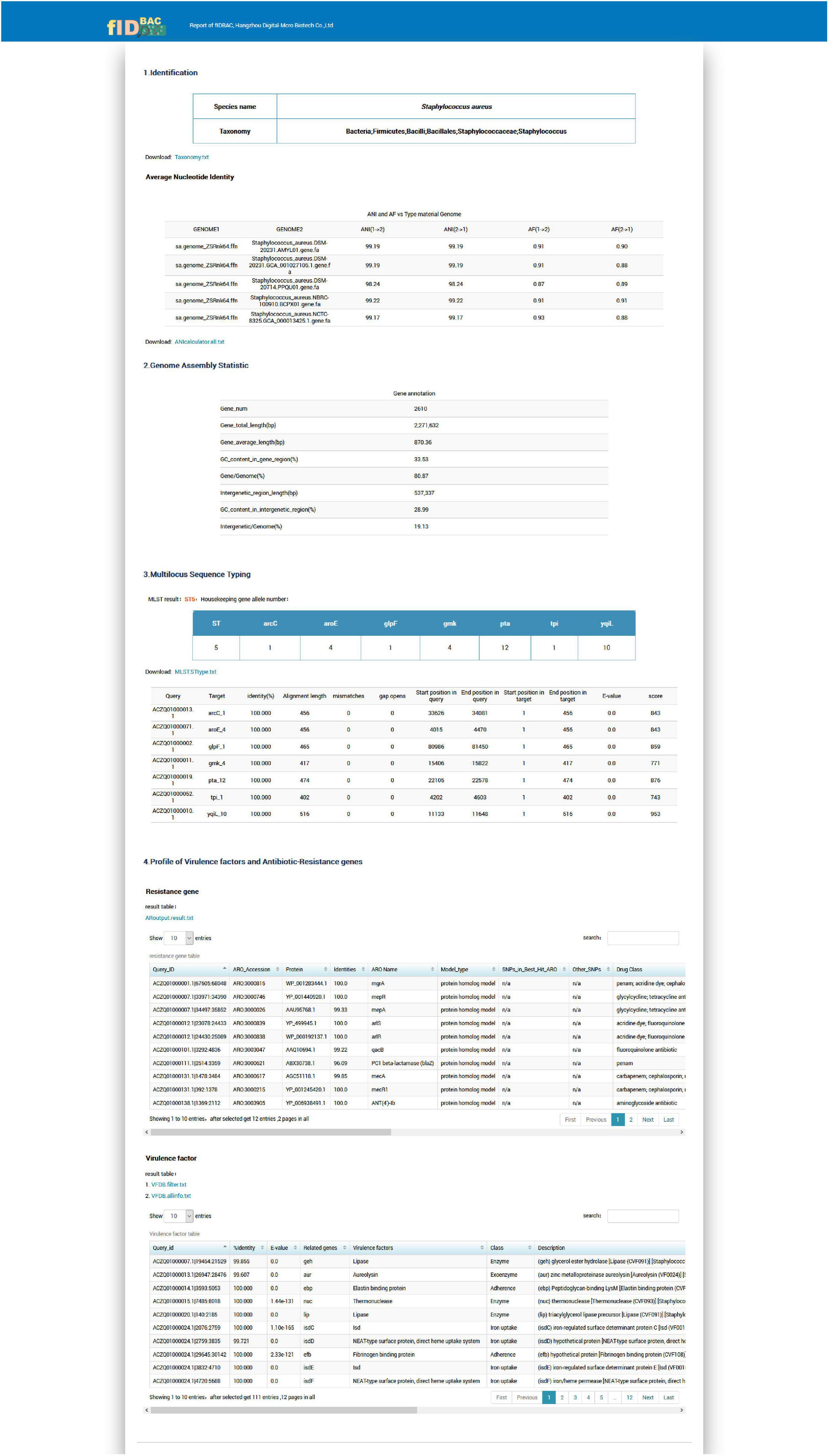829x1456 pixels.
Task: Click Last in virulence table pagination
Action: click(668, 1397)
